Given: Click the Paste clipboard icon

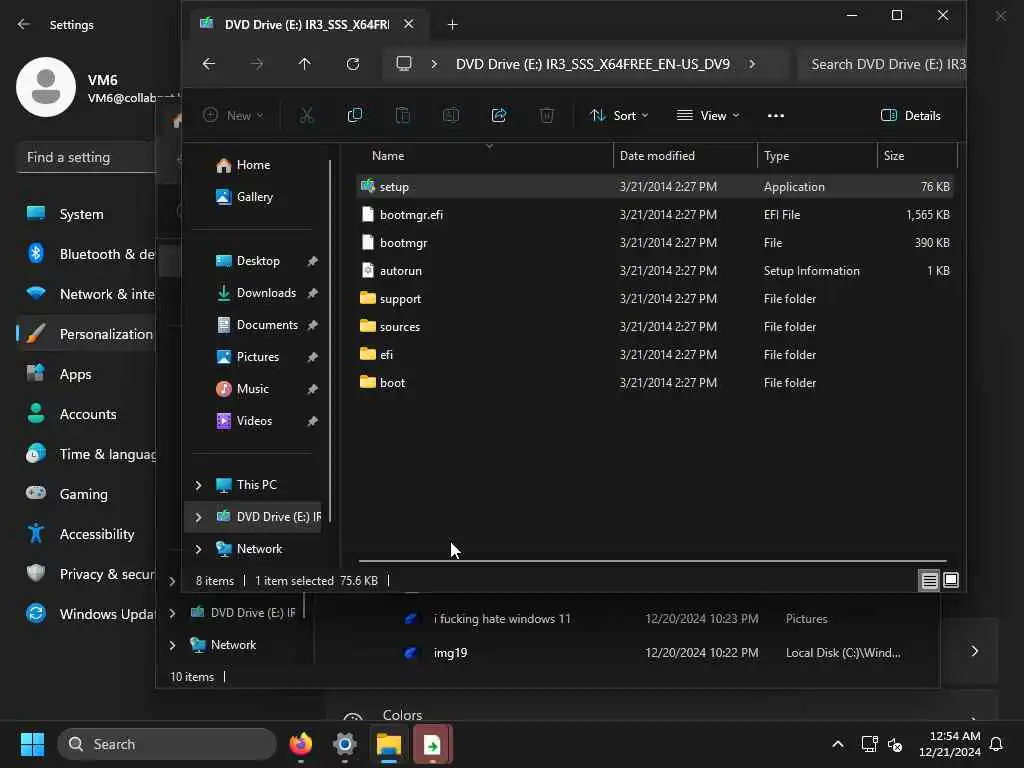Looking at the screenshot, I should coord(403,116).
